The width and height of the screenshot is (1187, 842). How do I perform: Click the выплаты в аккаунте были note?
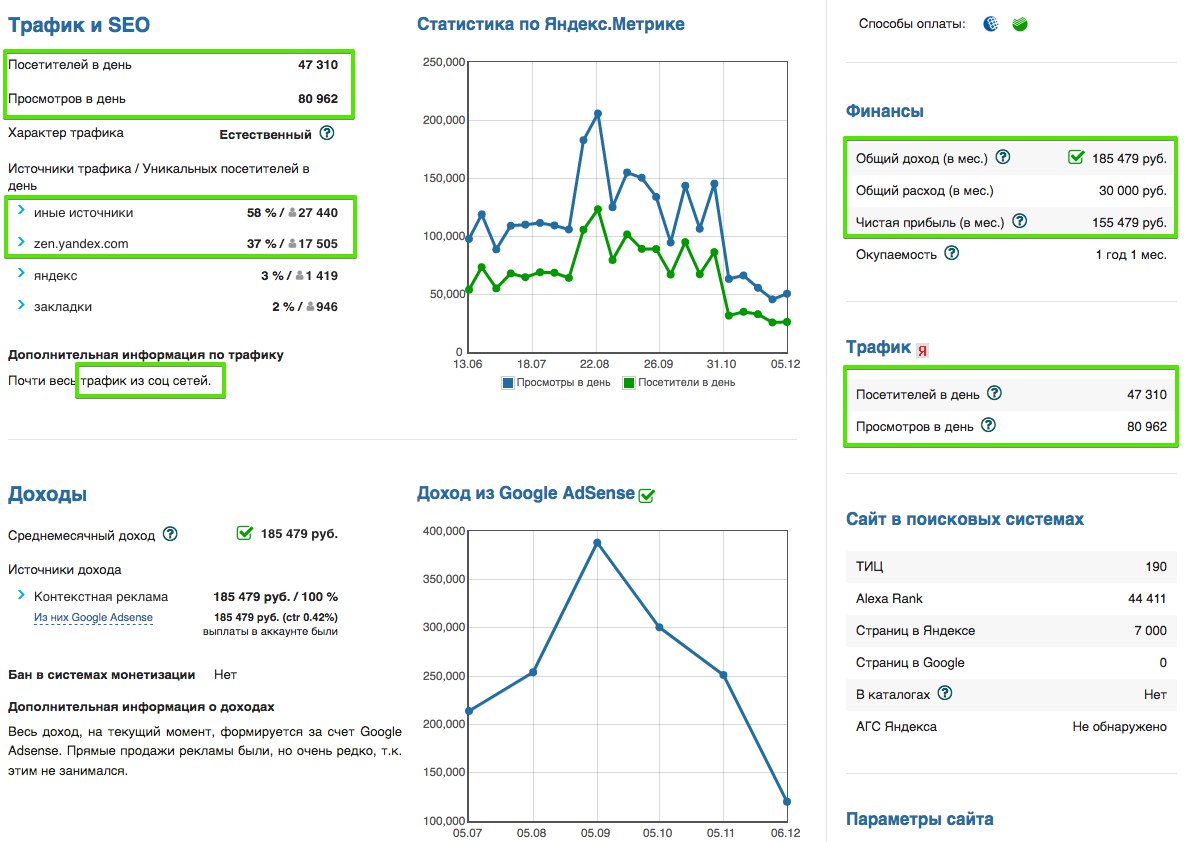(x=270, y=632)
